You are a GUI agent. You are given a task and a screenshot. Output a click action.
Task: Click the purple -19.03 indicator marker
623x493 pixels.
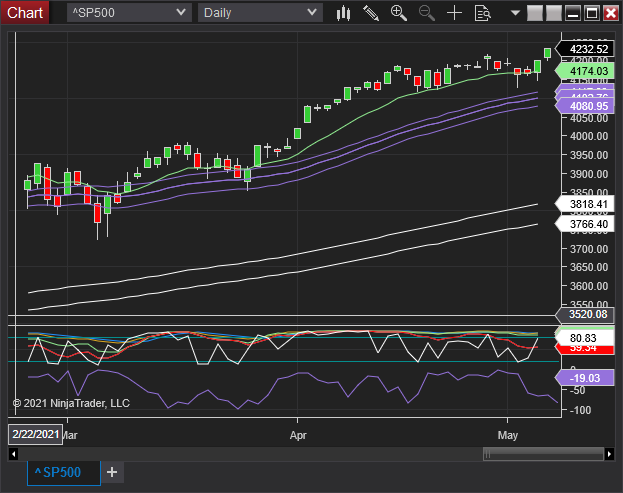[x=585, y=378]
